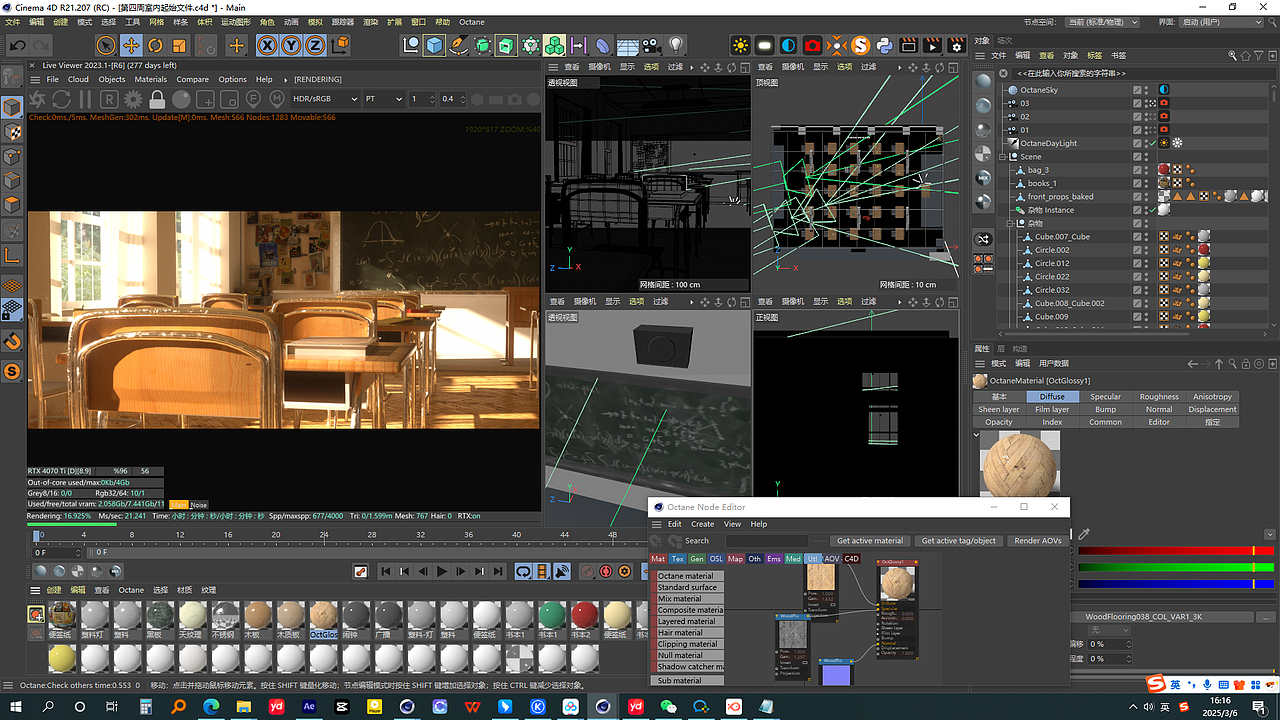Adjust the green color slider
Image resolution: width=1280 pixels, height=720 pixels.
coord(1175,567)
